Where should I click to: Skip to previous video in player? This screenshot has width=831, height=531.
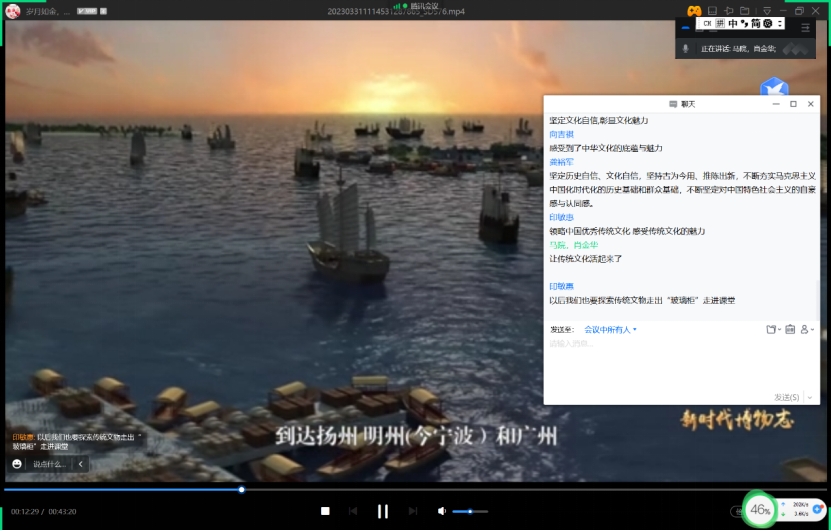[x=353, y=511]
